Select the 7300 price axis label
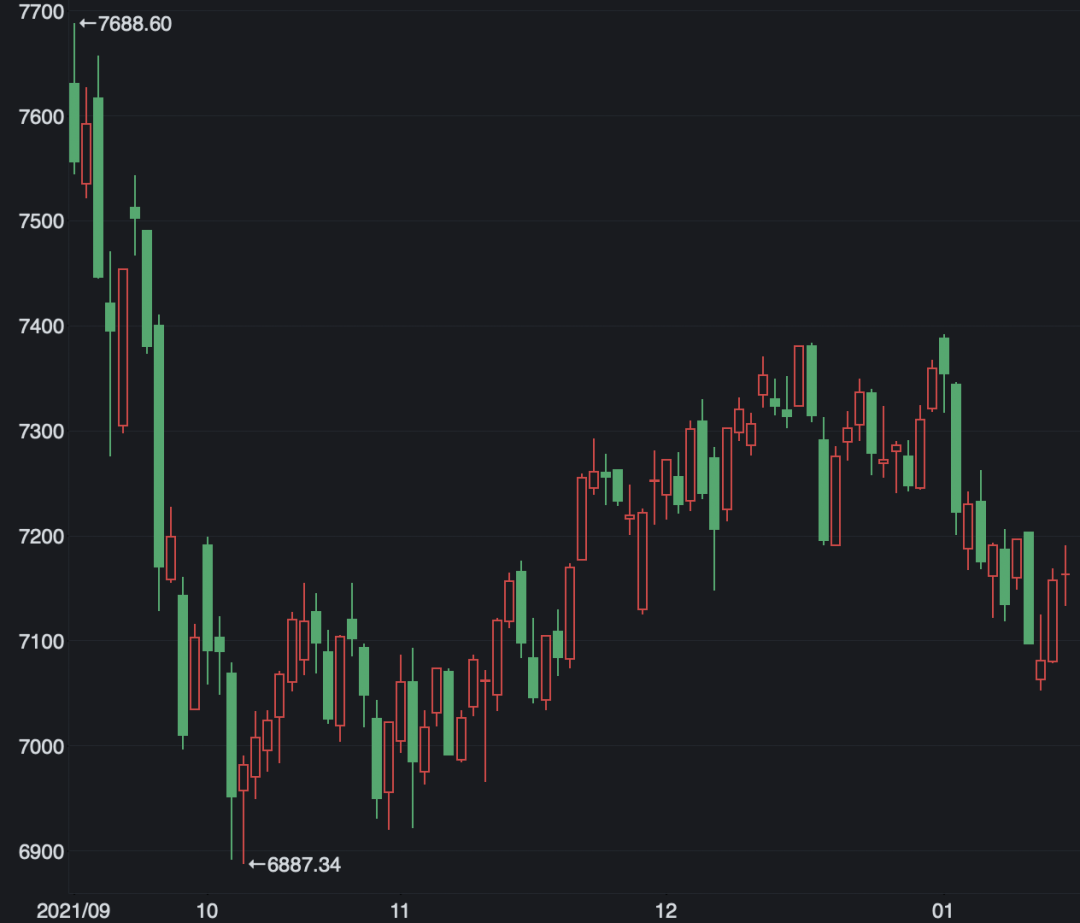Viewport: 1080px width, 923px height. pyautogui.click(x=41, y=431)
